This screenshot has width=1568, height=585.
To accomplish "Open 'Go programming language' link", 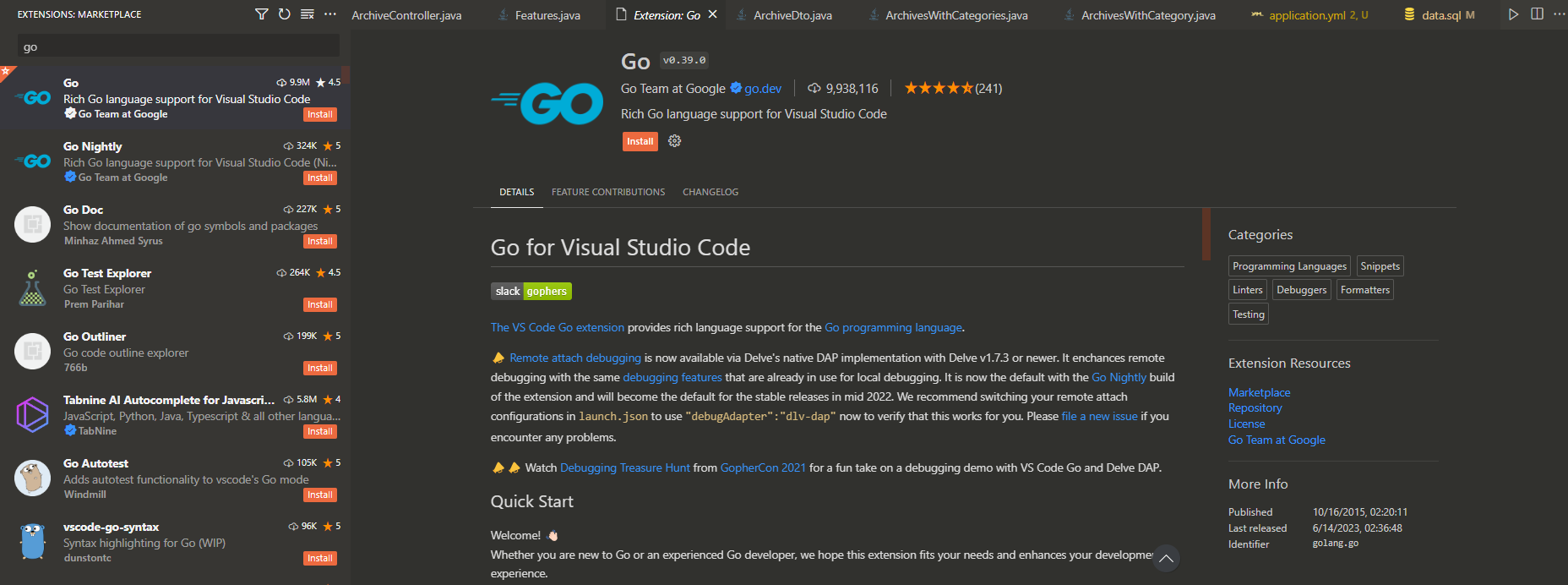I will click(893, 328).
